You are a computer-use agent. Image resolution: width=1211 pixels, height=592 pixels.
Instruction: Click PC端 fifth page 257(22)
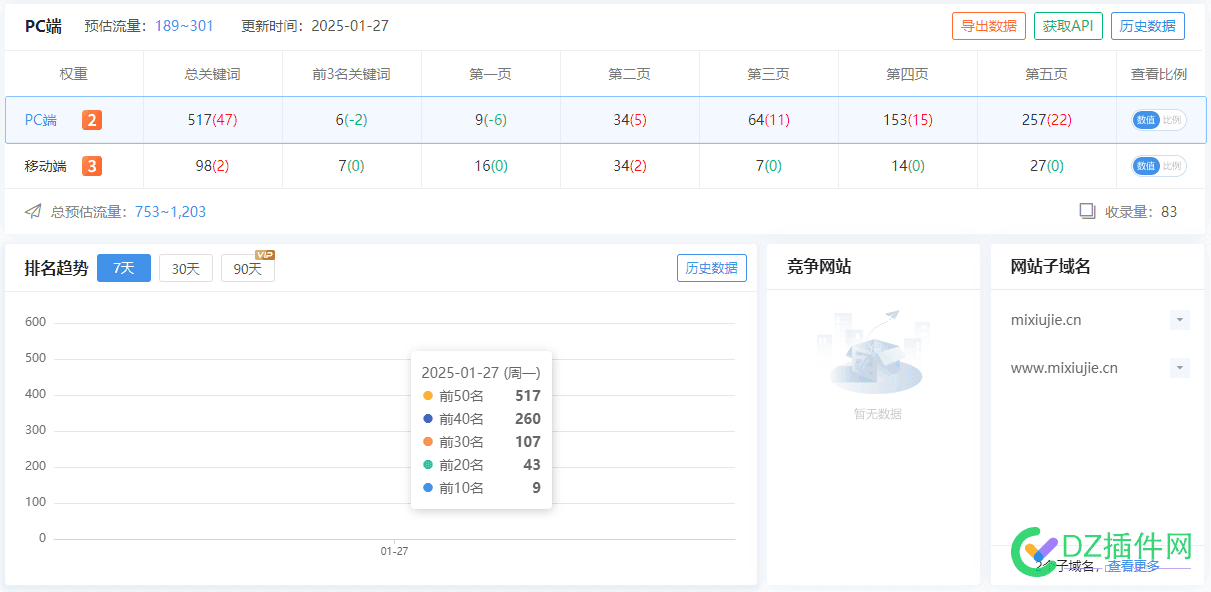1047,120
